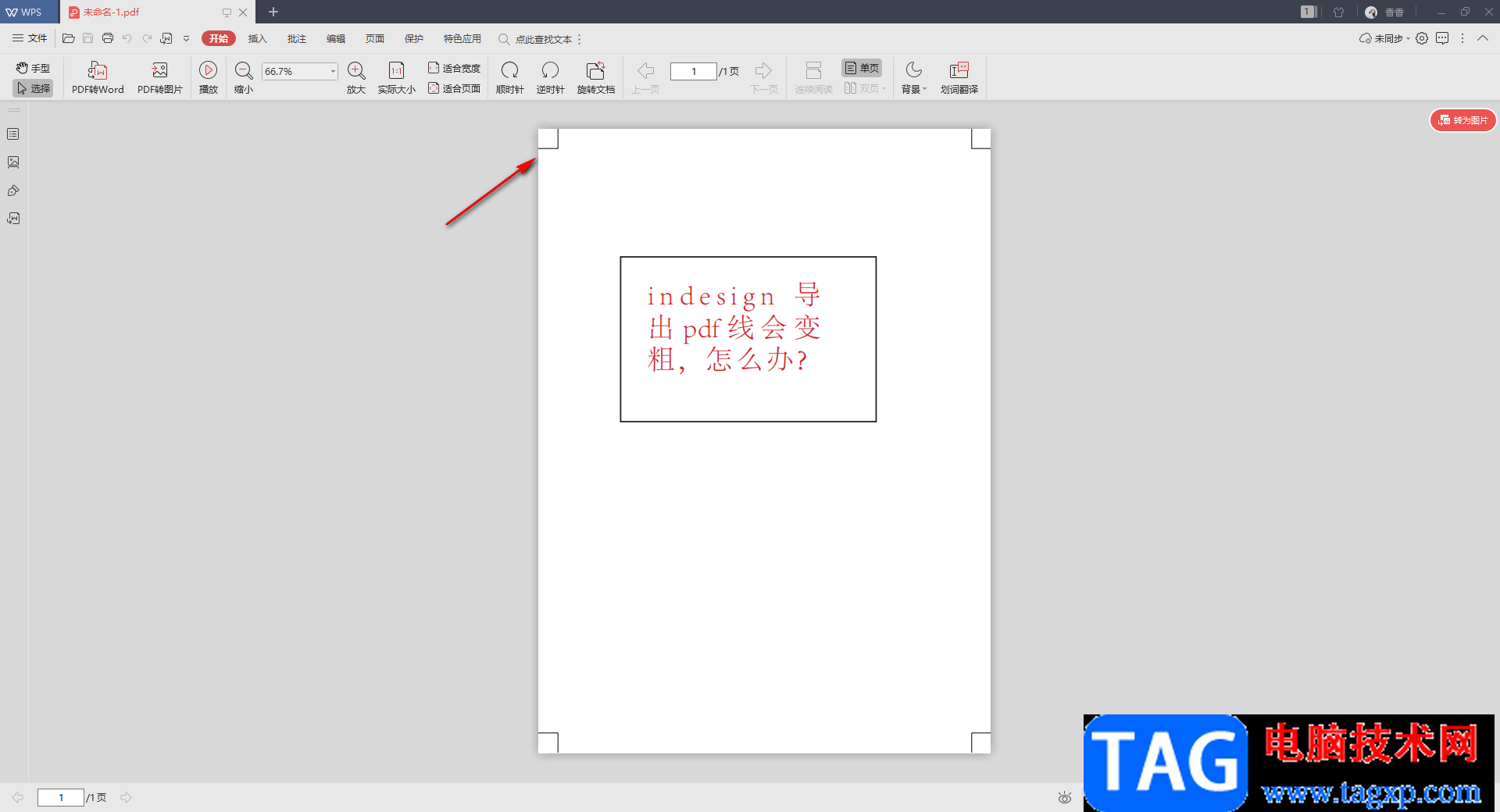Click the redo arrow icon
This screenshot has width=1500, height=812.
(x=147, y=38)
